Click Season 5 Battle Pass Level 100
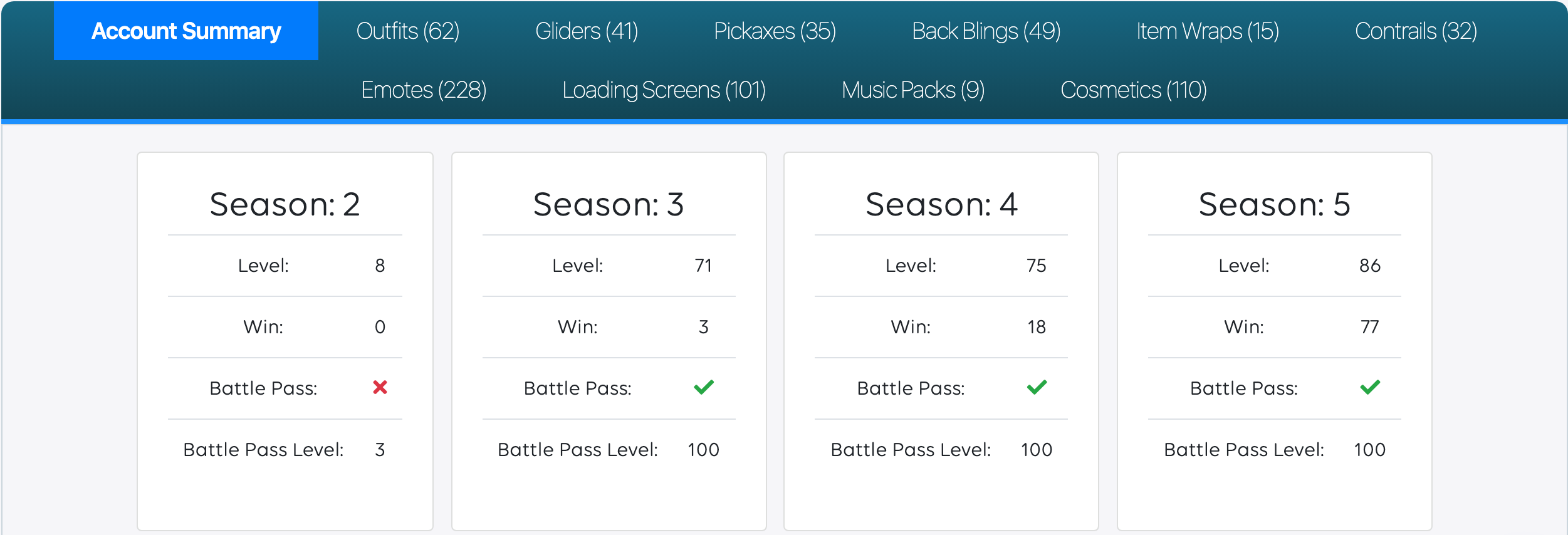The image size is (1568, 535). click(x=1370, y=450)
